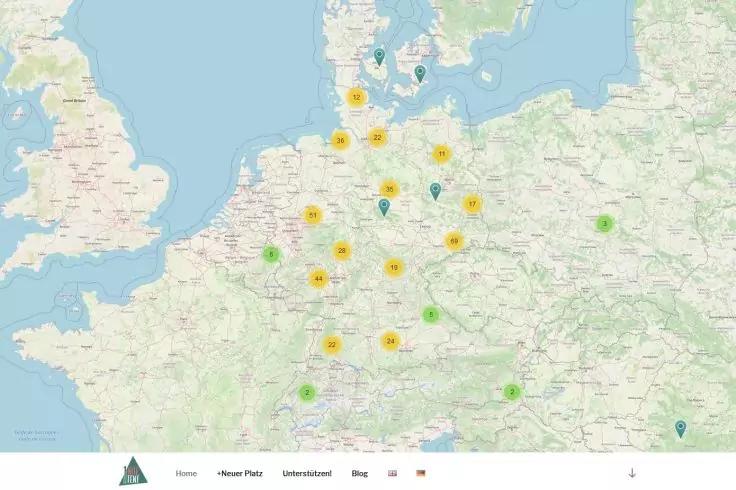Open the green cluster marker 6
Image resolution: width=736 pixels, height=490 pixels.
pyautogui.click(x=271, y=254)
